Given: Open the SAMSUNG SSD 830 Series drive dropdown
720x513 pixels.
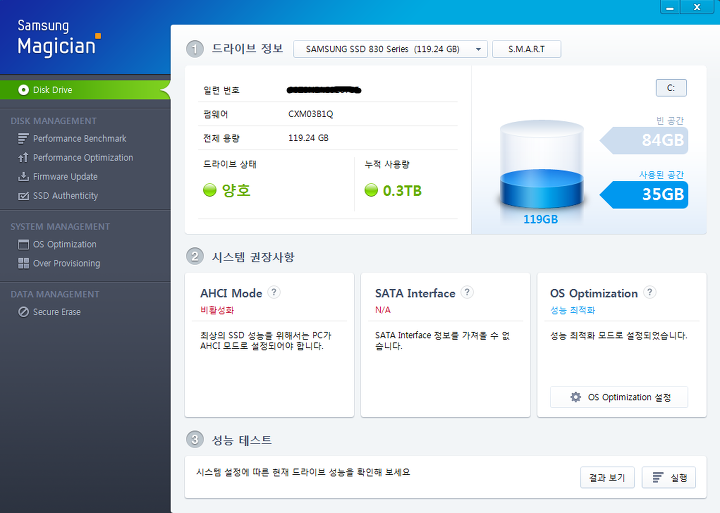Looking at the screenshot, I should point(390,49).
